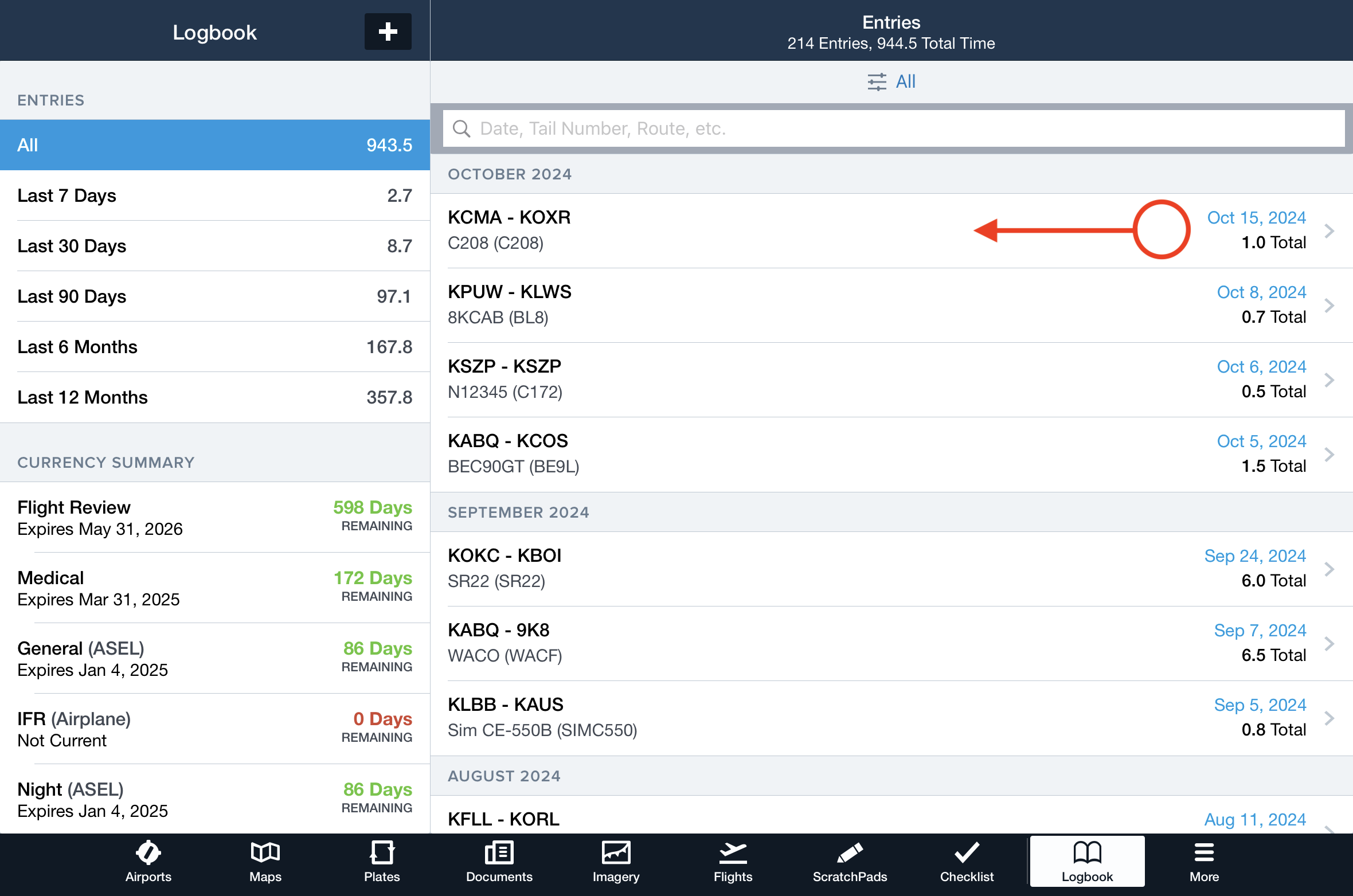This screenshot has height=896, width=1353.
Task: Expand chevron on Oct 8, 2024 entry
Action: (1329, 305)
